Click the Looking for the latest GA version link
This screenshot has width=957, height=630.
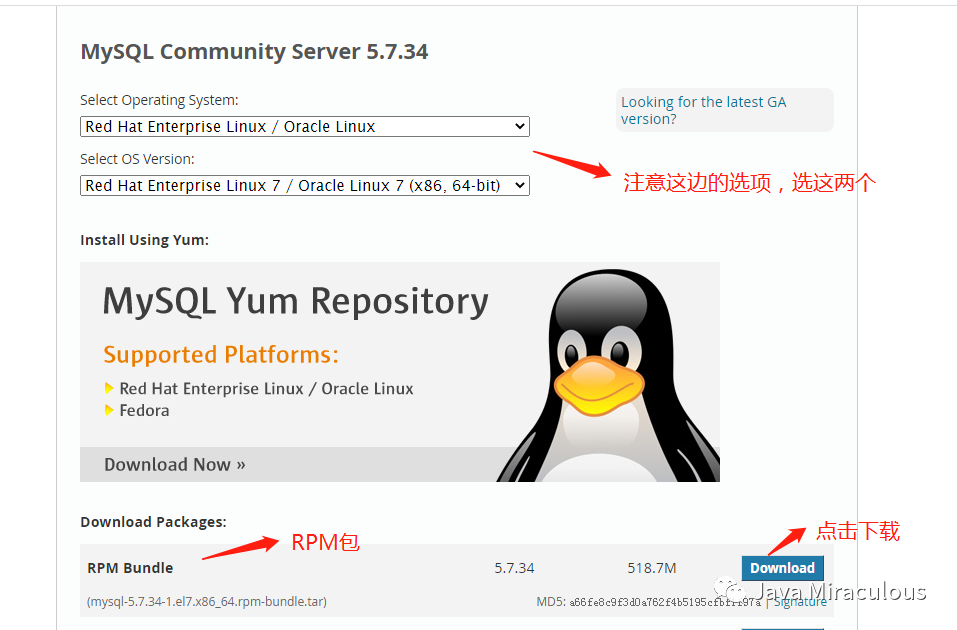(x=704, y=110)
